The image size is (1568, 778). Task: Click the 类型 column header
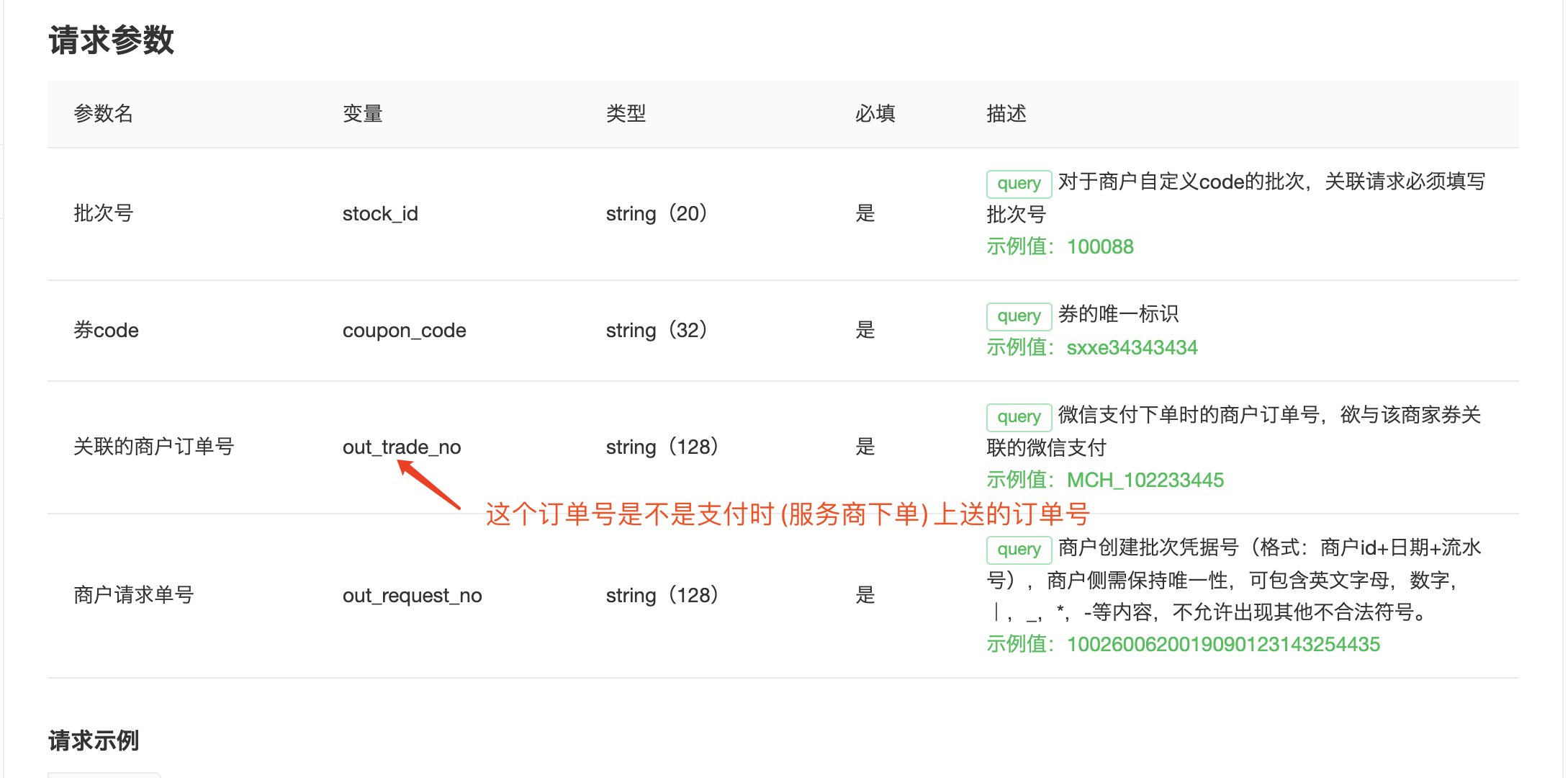click(626, 114)
